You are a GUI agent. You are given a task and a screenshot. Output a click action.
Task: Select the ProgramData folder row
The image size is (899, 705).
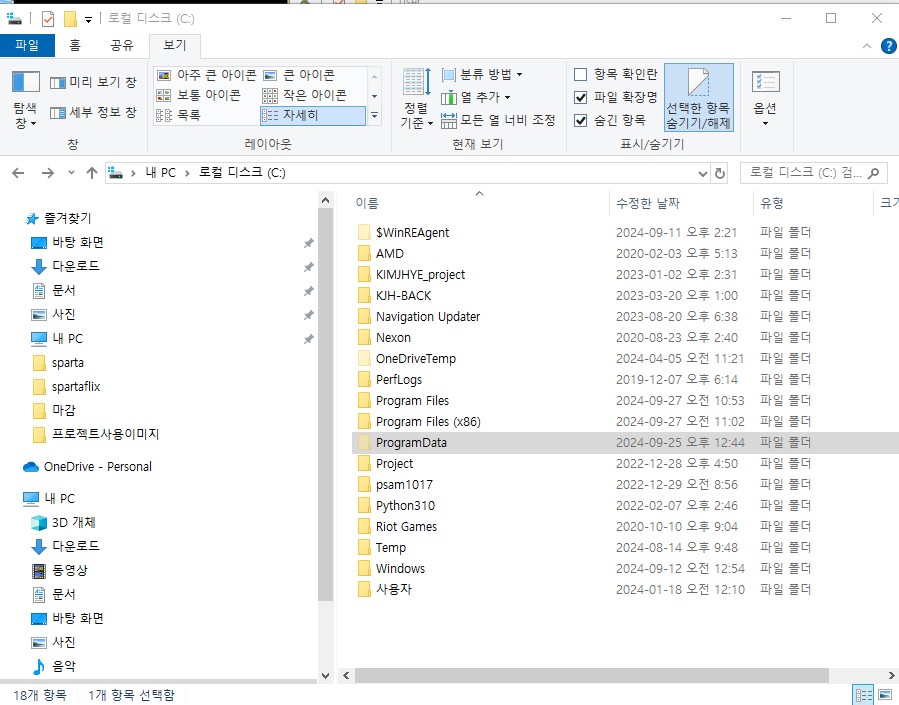(x=625, y=442)
